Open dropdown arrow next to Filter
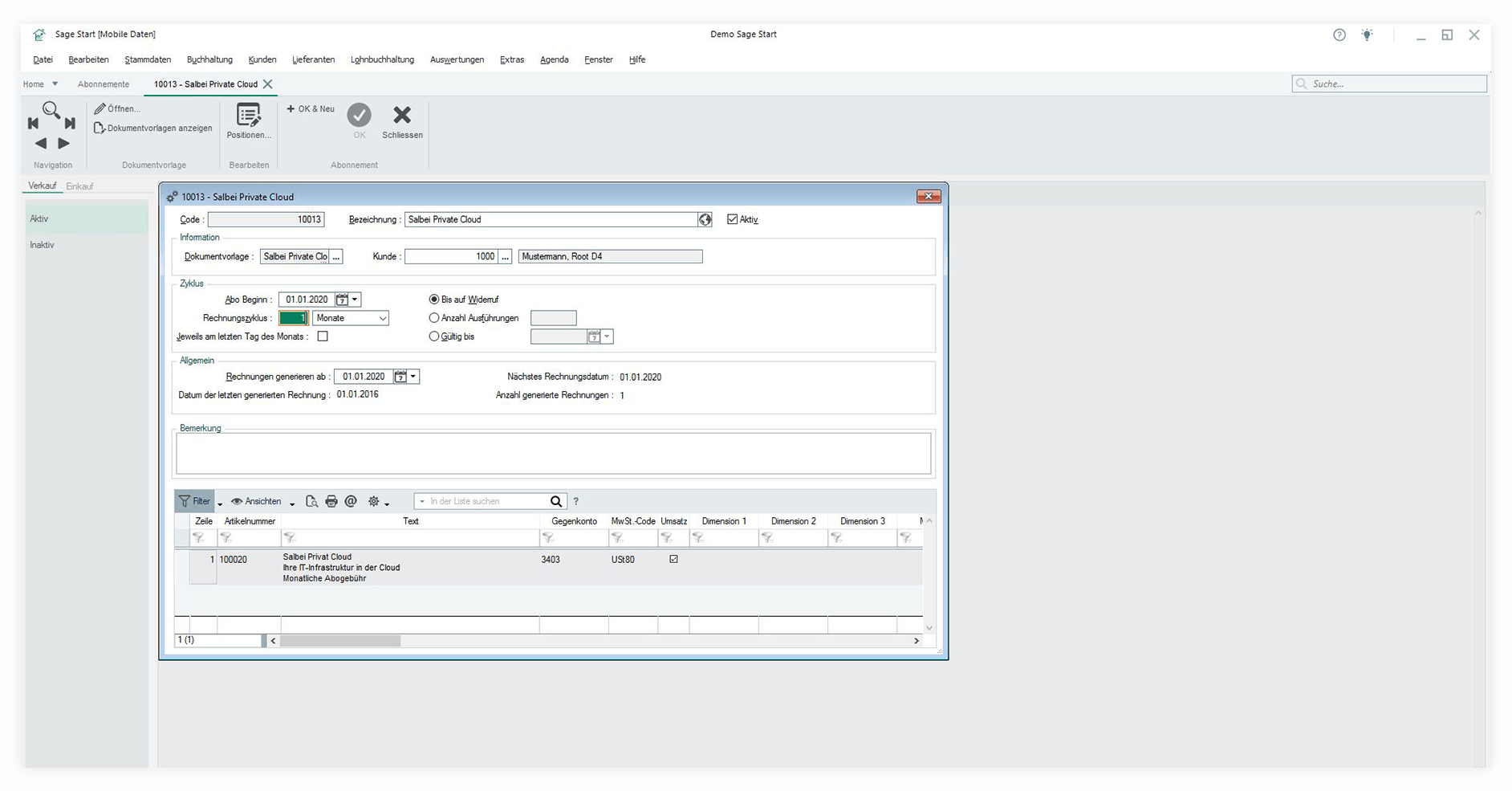Image resolution: width=1512 pixels, height=791 pixels. (x=219, y=503)
